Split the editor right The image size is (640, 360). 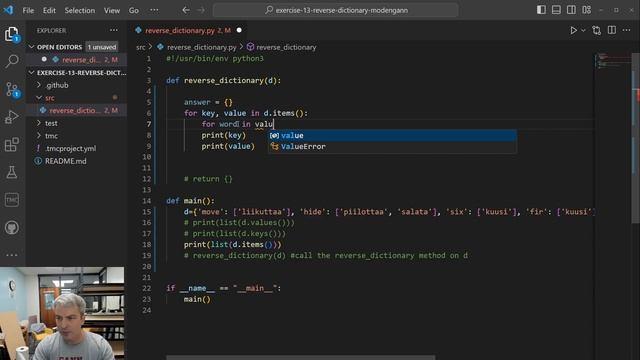tap(612, 30)
